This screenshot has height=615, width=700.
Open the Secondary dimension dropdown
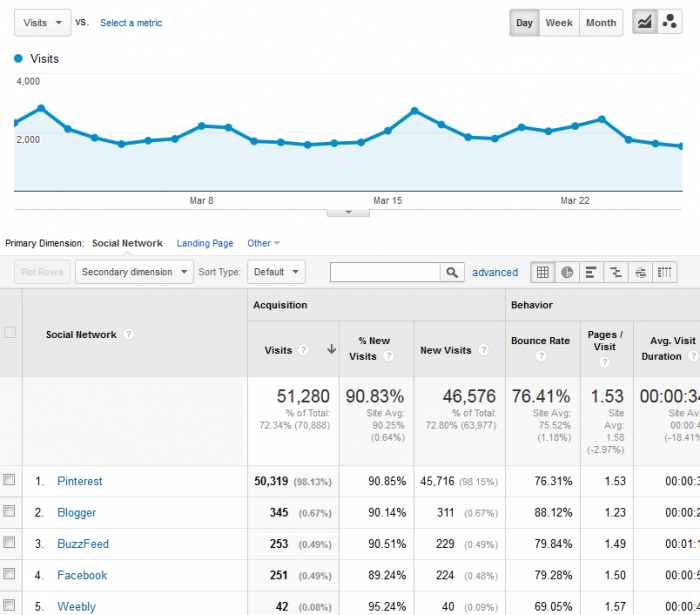click(x=134, y=272)
